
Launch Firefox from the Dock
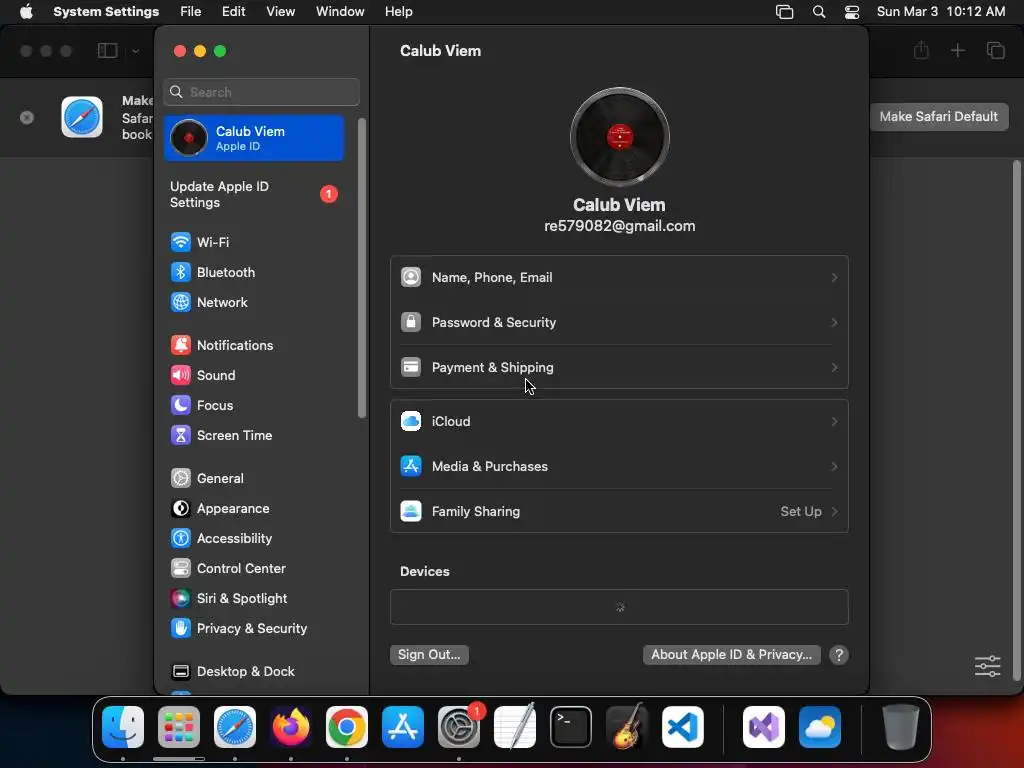tap(291, 727)
